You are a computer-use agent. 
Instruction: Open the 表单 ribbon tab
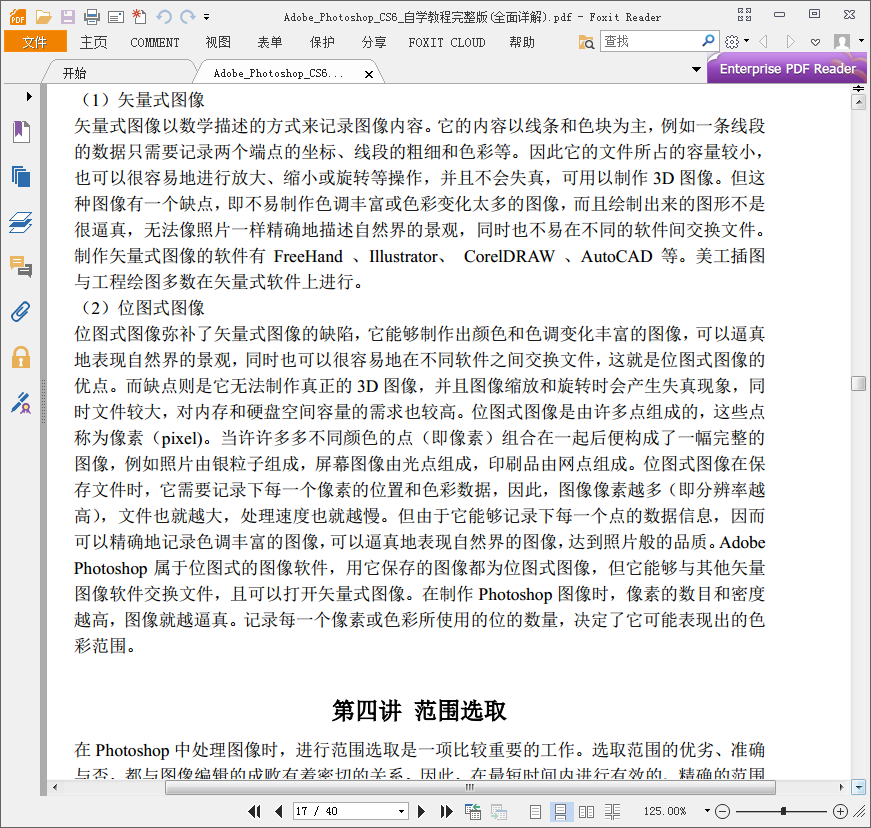click(x=270, y=42)
